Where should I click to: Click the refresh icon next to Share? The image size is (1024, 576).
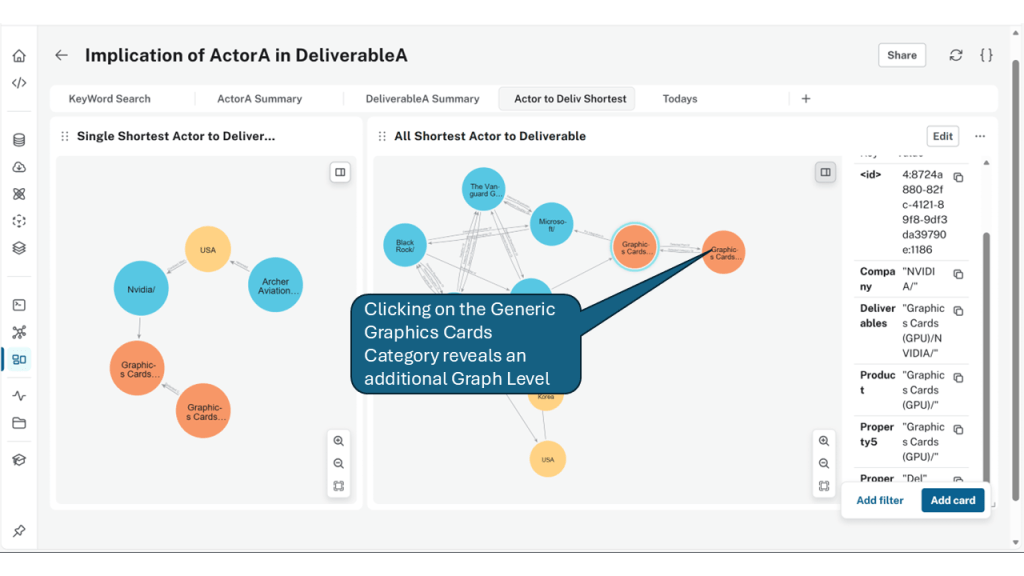[956, 56]
